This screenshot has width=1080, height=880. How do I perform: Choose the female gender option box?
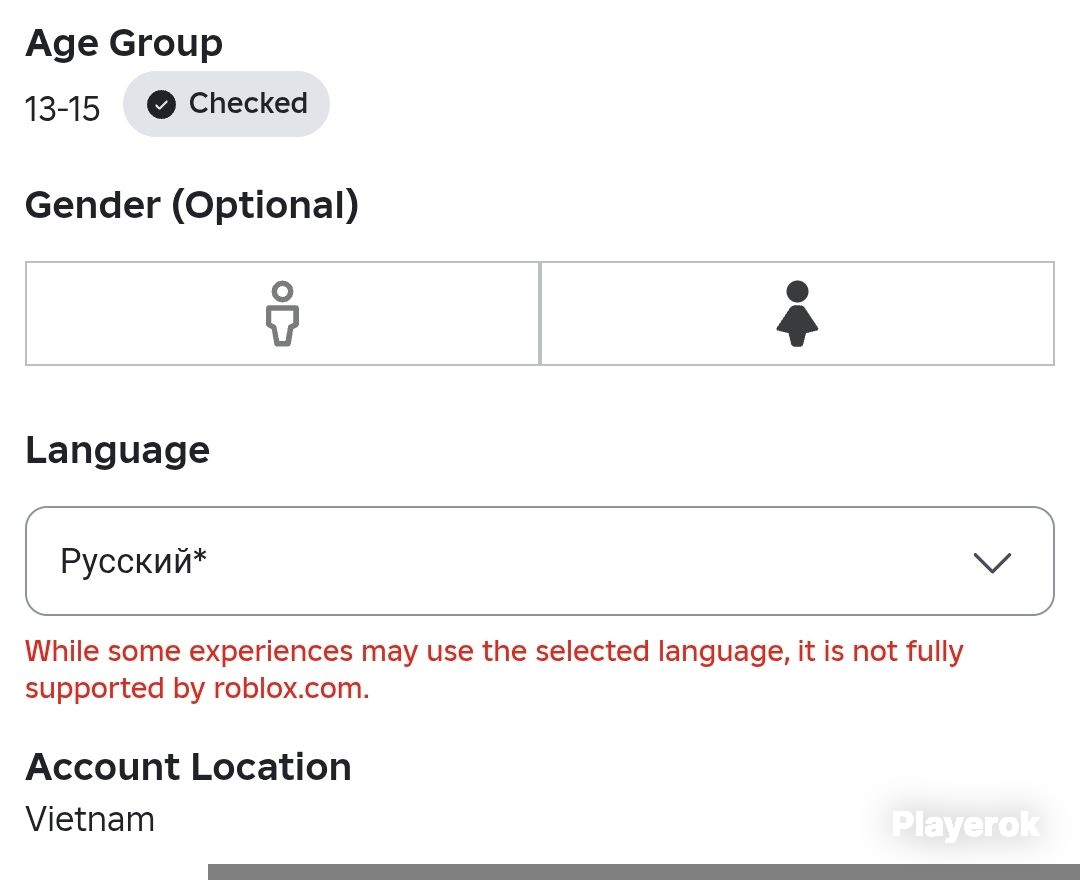798,313
